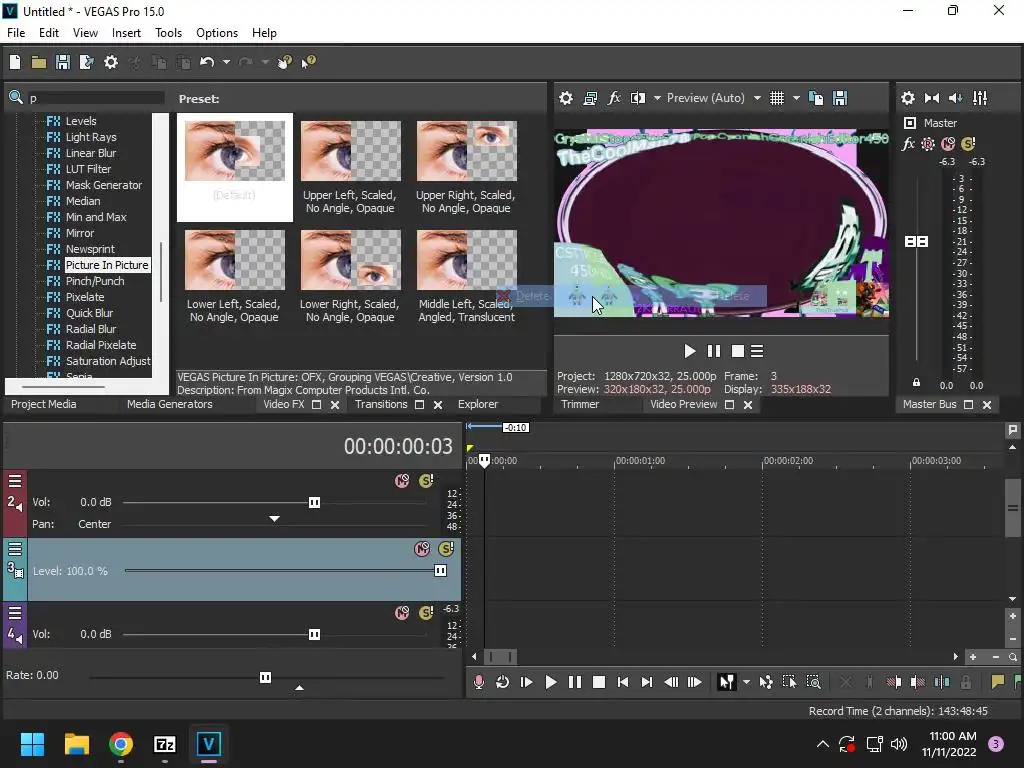
Task: Play from the preview window play button
Action: (689, 351)
